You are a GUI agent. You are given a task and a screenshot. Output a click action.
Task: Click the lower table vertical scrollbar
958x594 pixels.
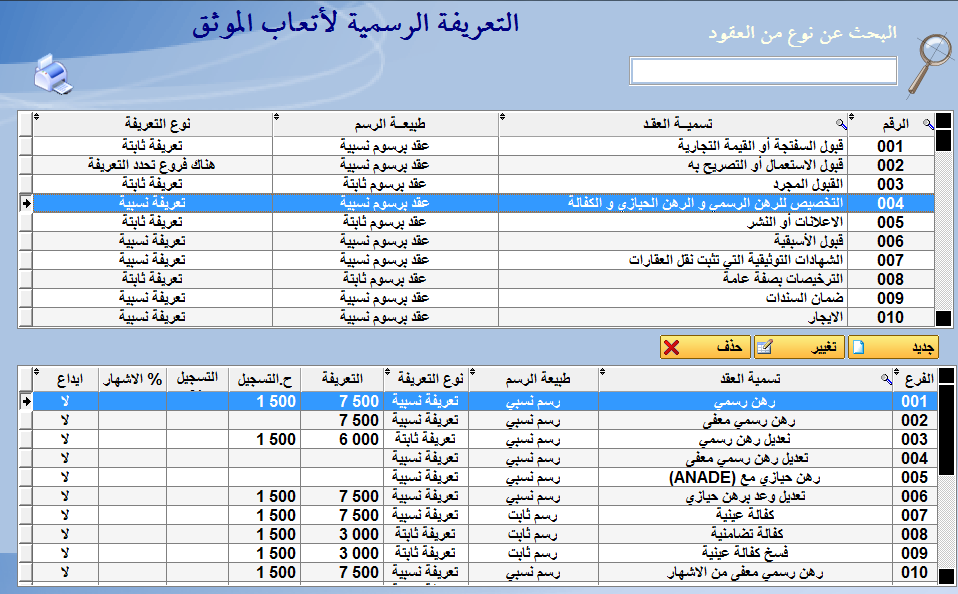point(945,480)
